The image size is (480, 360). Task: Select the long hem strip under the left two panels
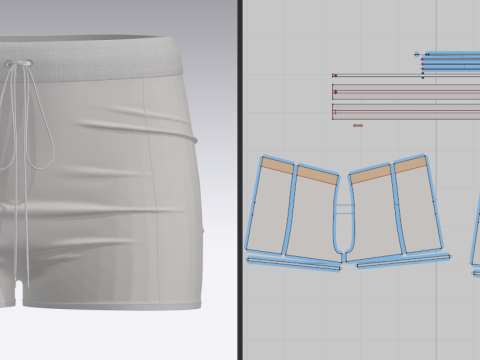click(x=294, y=264)
